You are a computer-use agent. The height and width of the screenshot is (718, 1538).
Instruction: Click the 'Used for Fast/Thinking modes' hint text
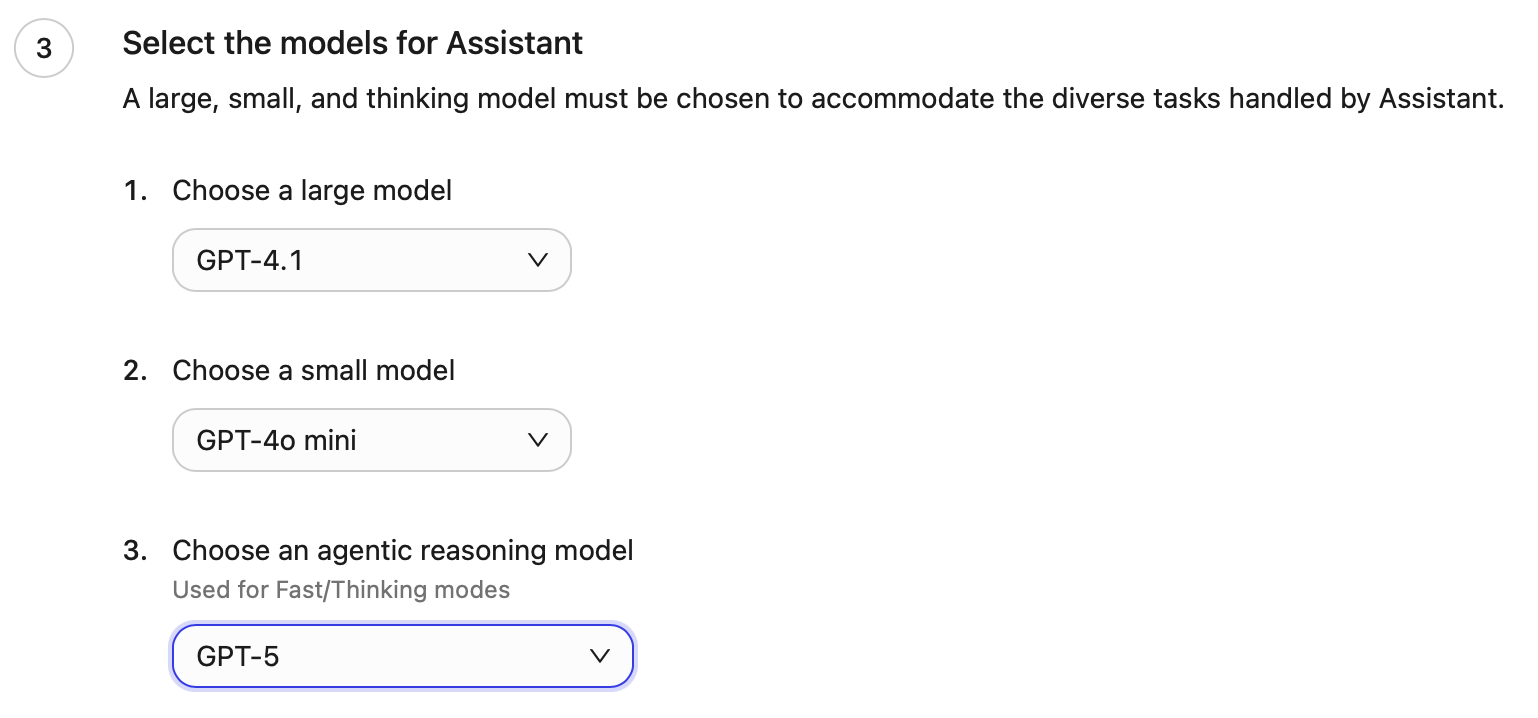click(x=341, y=590)
